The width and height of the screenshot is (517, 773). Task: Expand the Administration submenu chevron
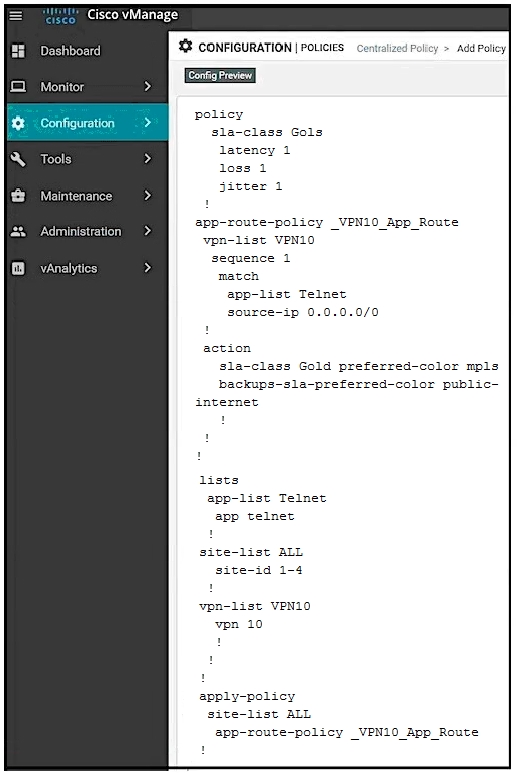pos(147,231)
